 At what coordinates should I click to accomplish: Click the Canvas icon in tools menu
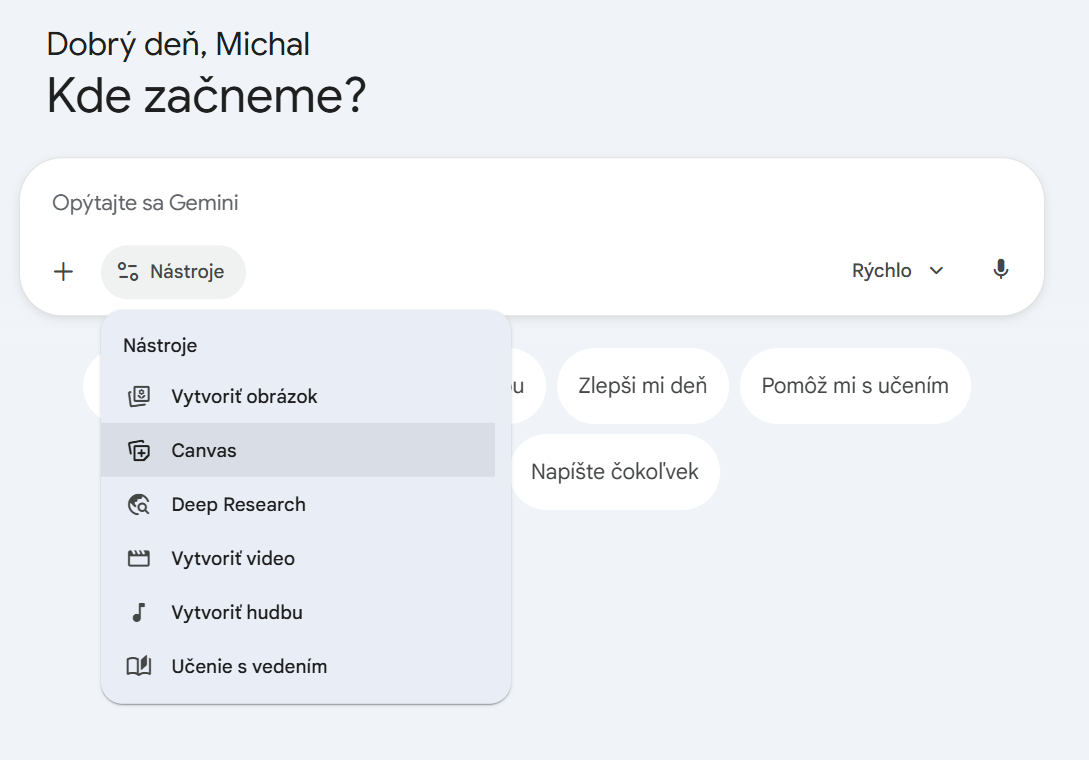click(139, 451)
